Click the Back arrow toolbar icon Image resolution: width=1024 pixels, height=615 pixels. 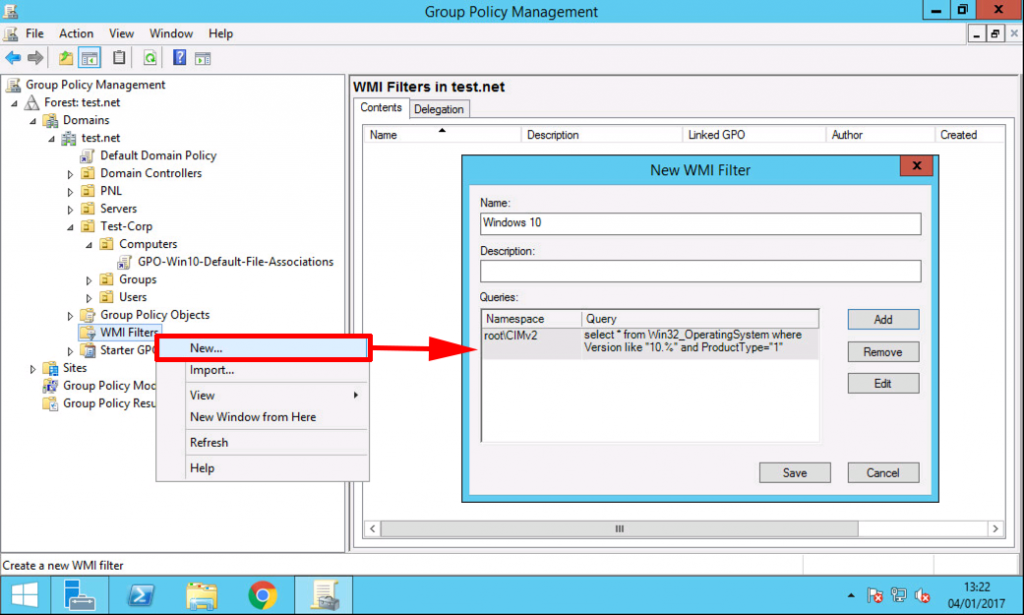pos(13,58)
